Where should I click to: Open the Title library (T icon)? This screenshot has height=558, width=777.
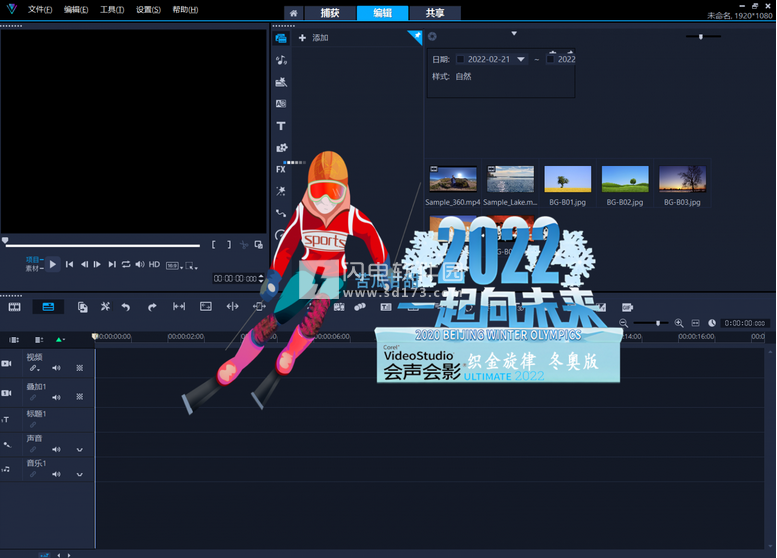tap(281, 126)
